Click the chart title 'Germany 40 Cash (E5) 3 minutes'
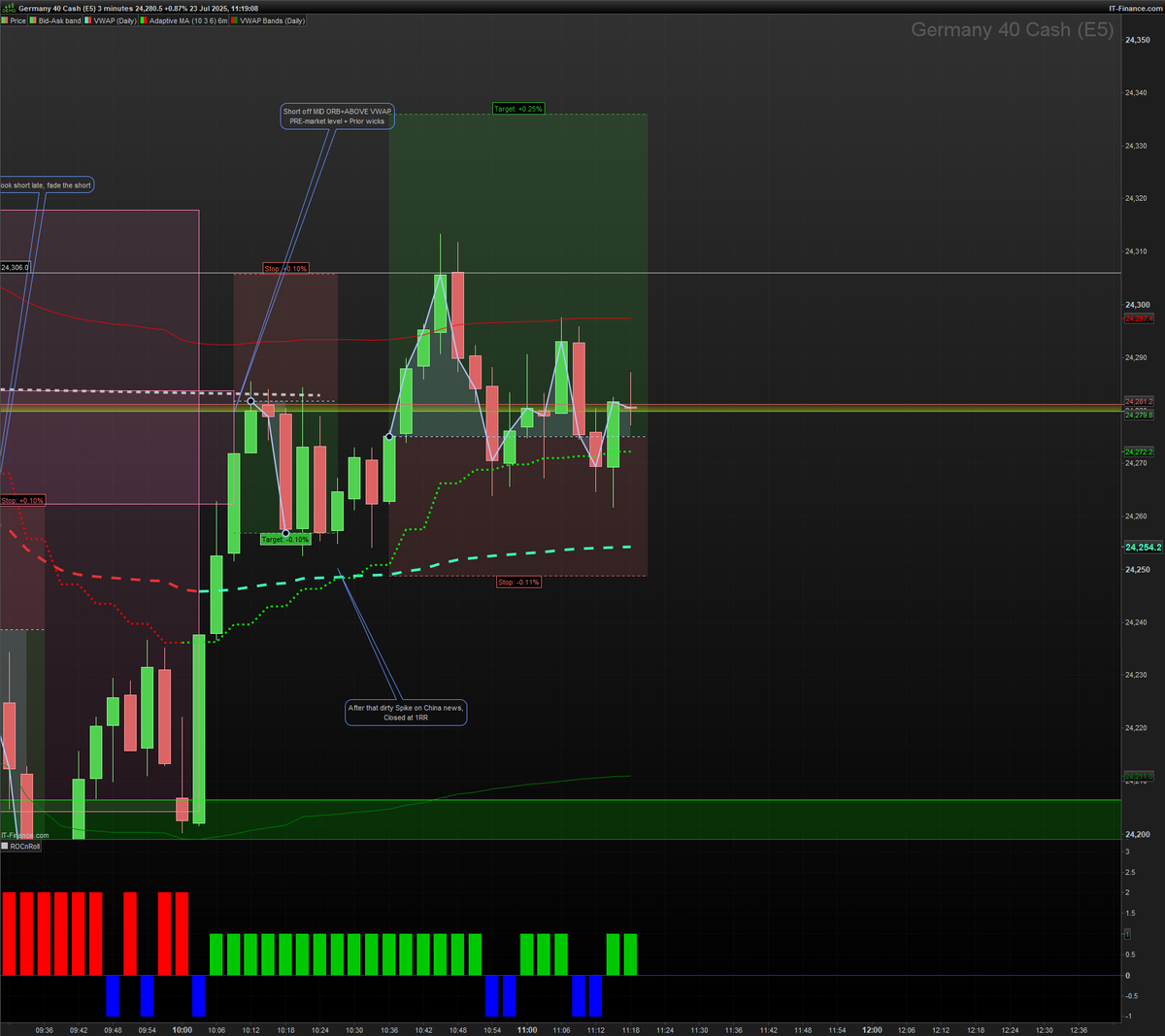The height and width of the screenshot is (1036, 1165). [76, 8]
